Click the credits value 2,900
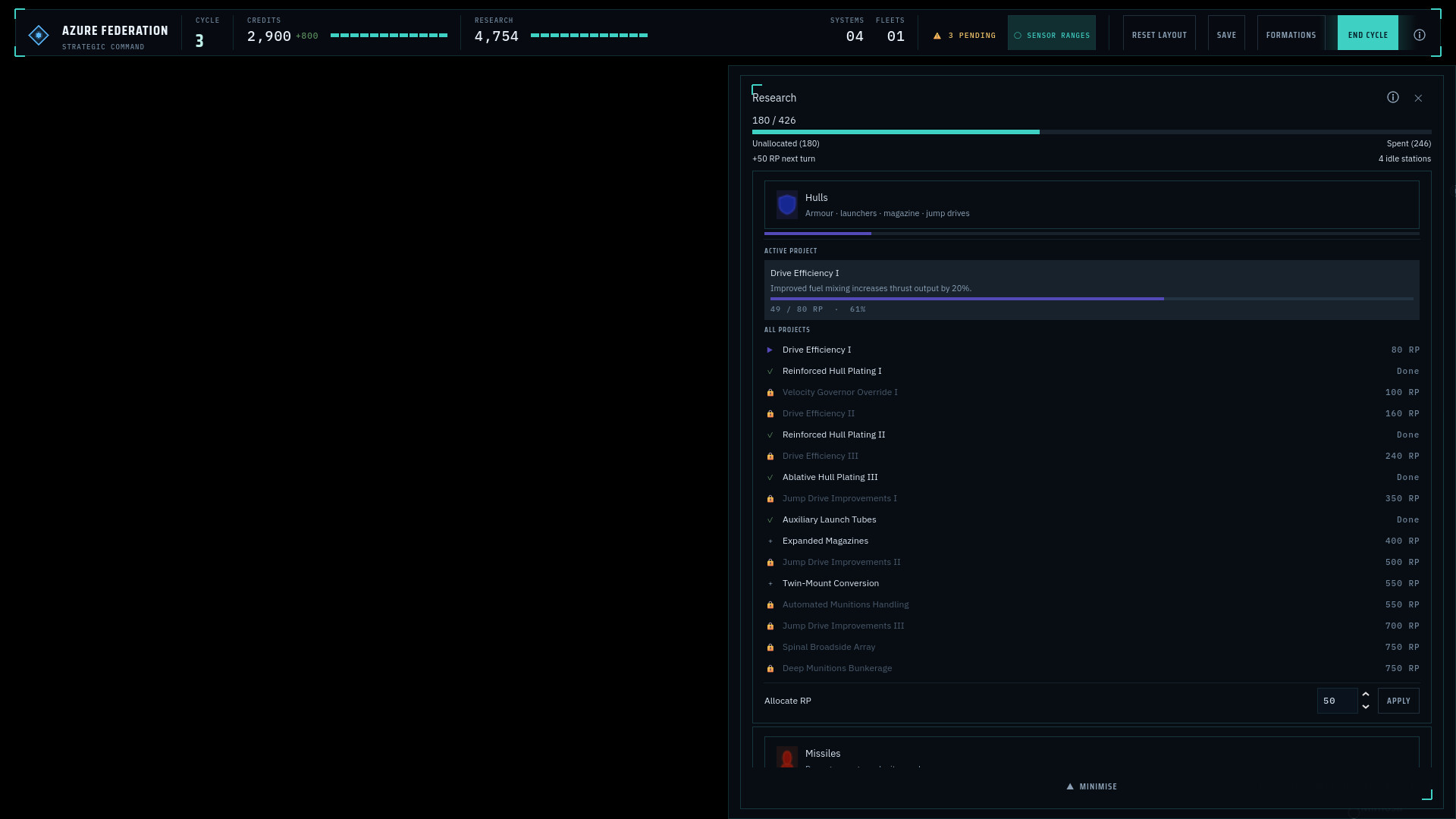The height and width of the screenshot is (819, 1456). 269,36
